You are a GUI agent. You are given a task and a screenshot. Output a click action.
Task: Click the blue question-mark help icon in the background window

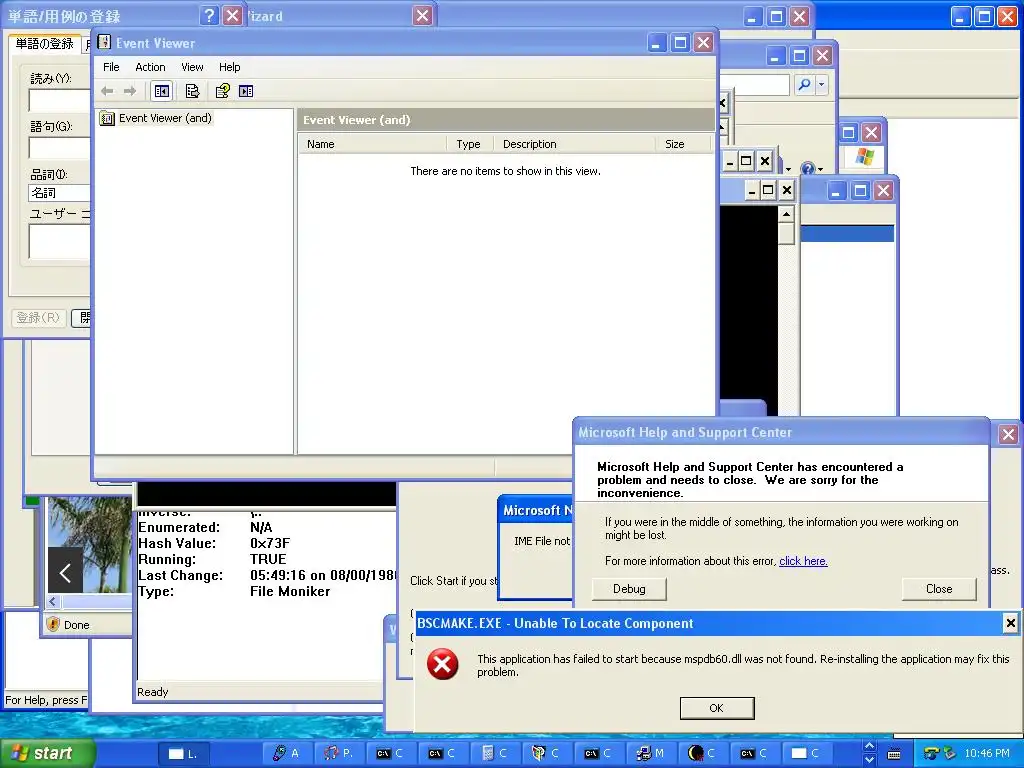tap(808, 169)
